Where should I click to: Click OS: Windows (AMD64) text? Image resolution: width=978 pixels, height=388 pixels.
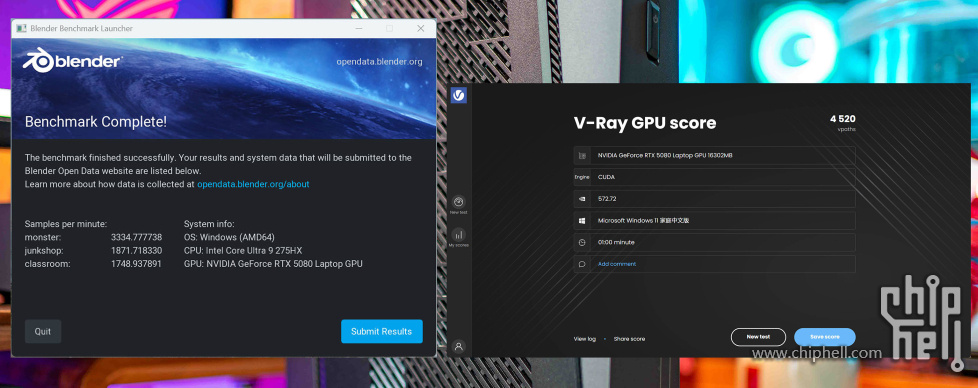pyautogui.click(x=230, y=238)
